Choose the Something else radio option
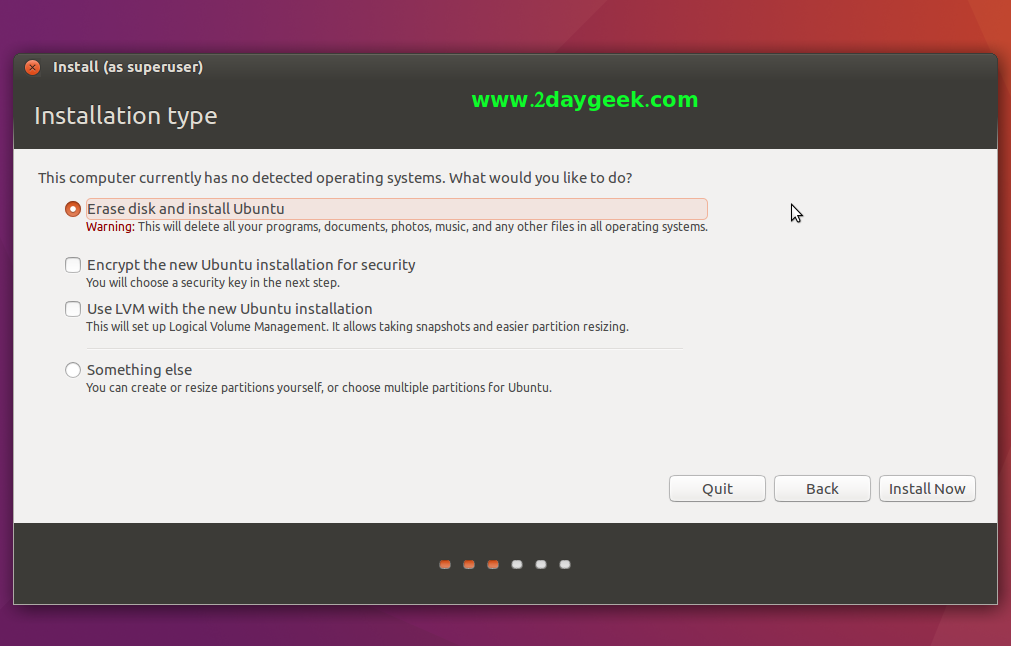This screenshot has height=646, width=1011. pyautogui.click(x=73, y=370)
